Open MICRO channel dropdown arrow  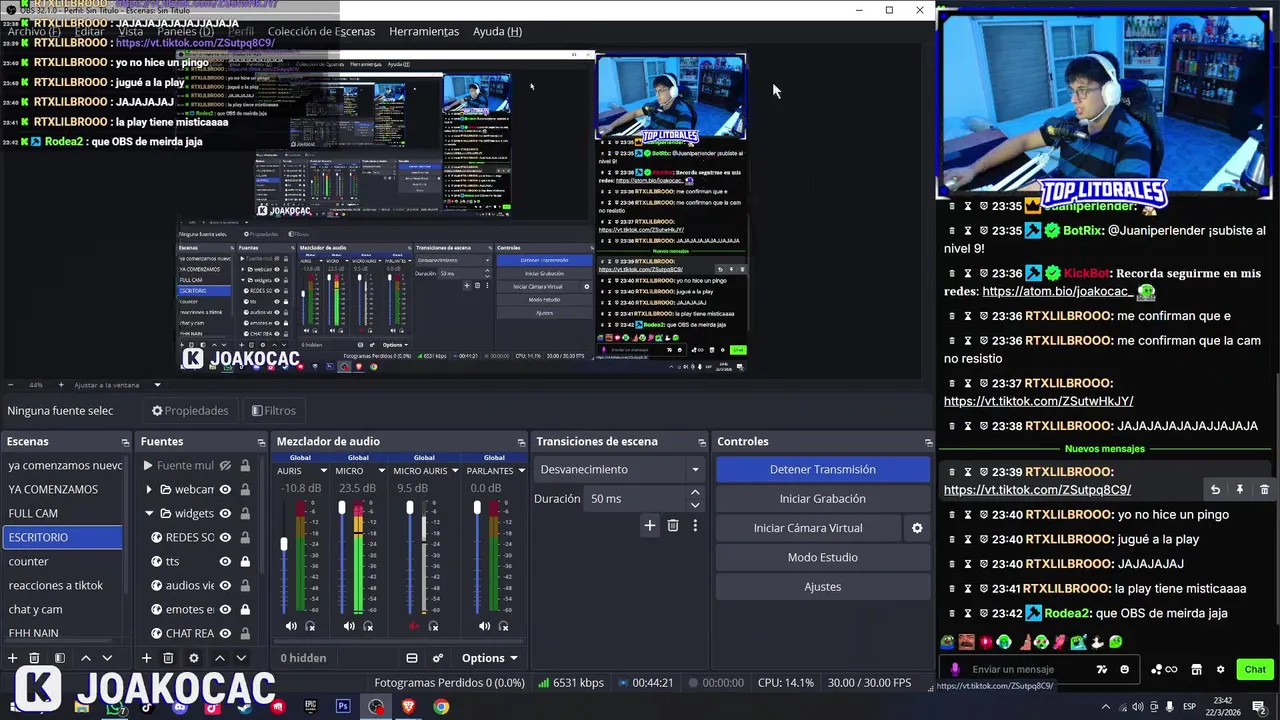(x=381, y=471)
